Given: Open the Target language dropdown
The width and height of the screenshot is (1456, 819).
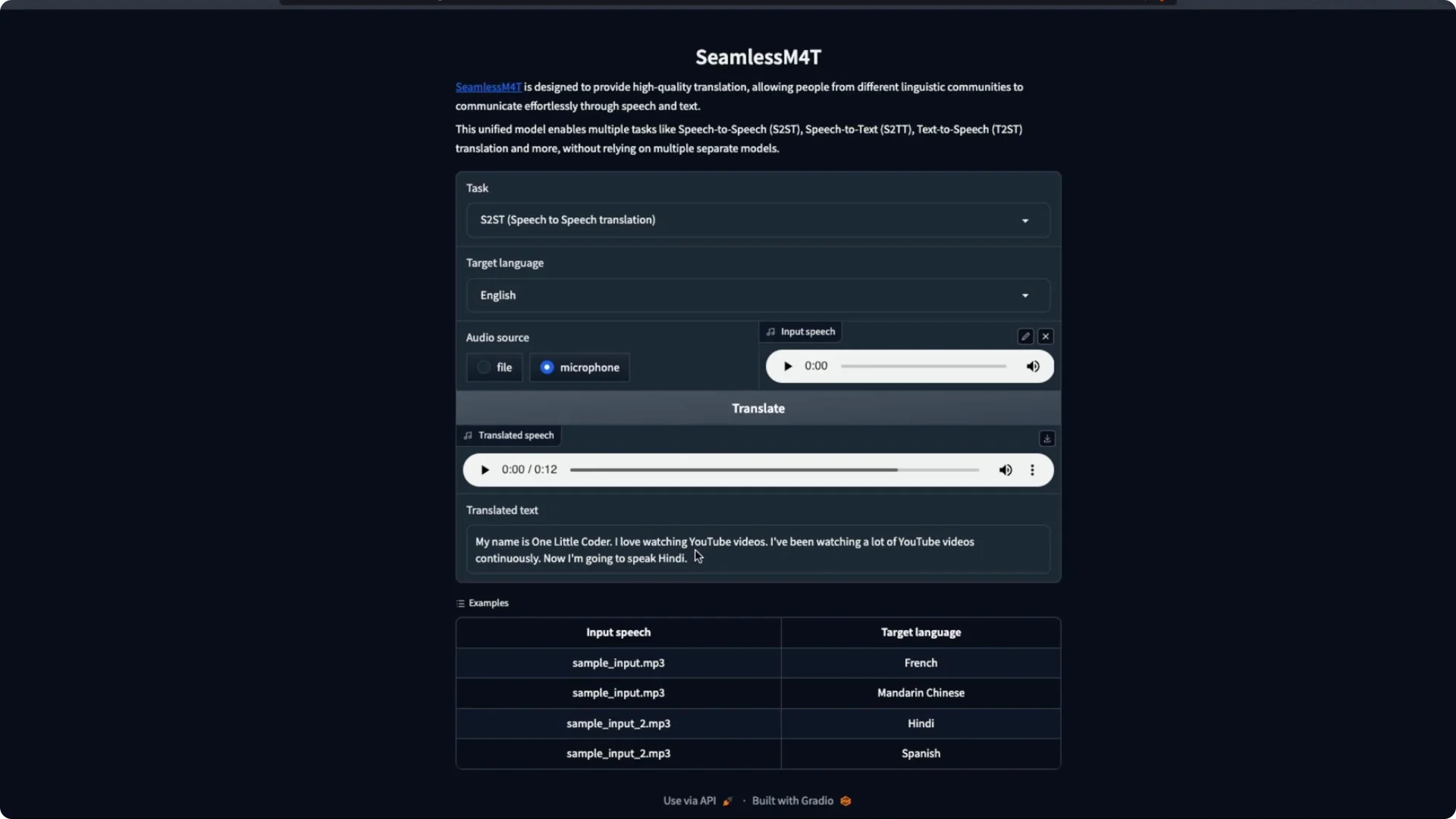Looking at the screenshot, I should tap(758, 295).
